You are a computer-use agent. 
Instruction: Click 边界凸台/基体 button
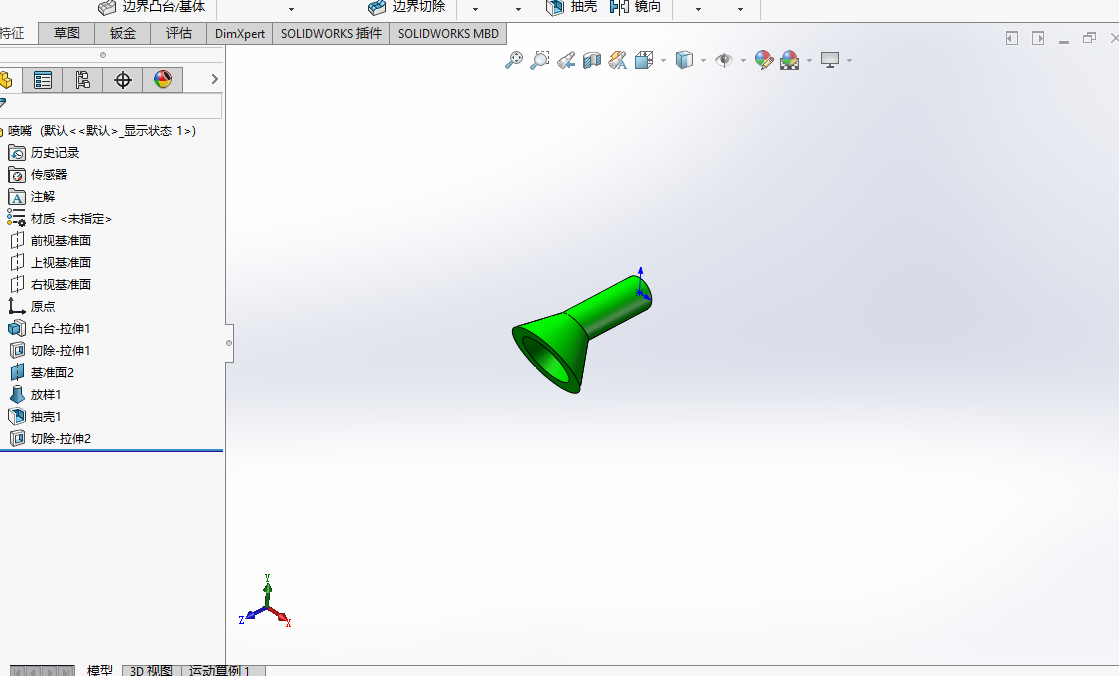[x=151, y=7]
